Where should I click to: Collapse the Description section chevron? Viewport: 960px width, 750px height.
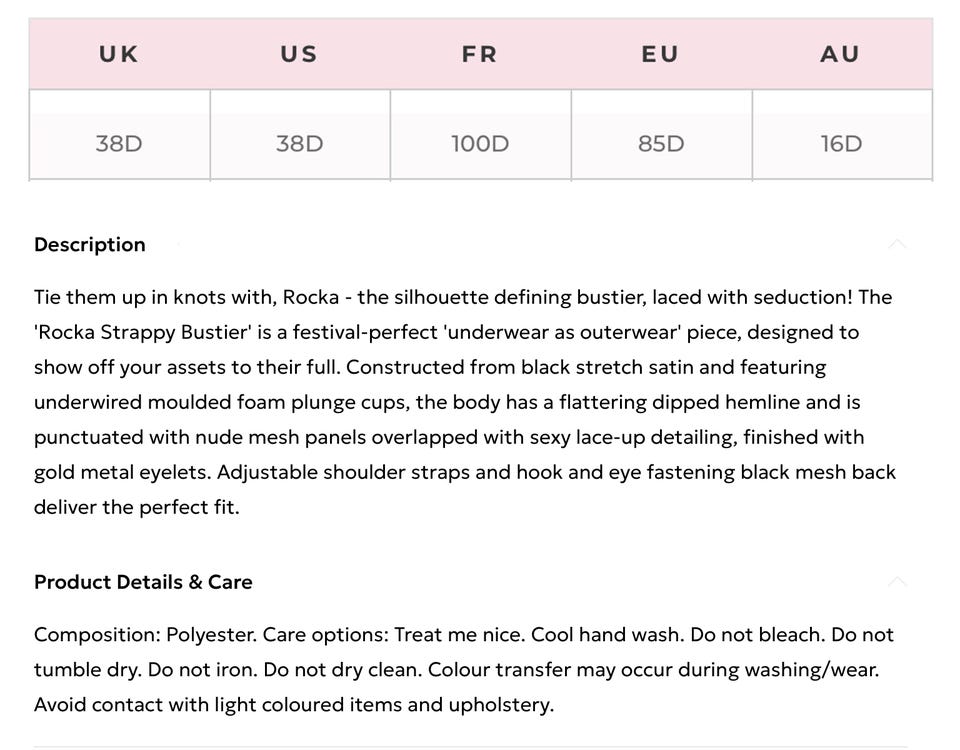click(x=897, y=244)
